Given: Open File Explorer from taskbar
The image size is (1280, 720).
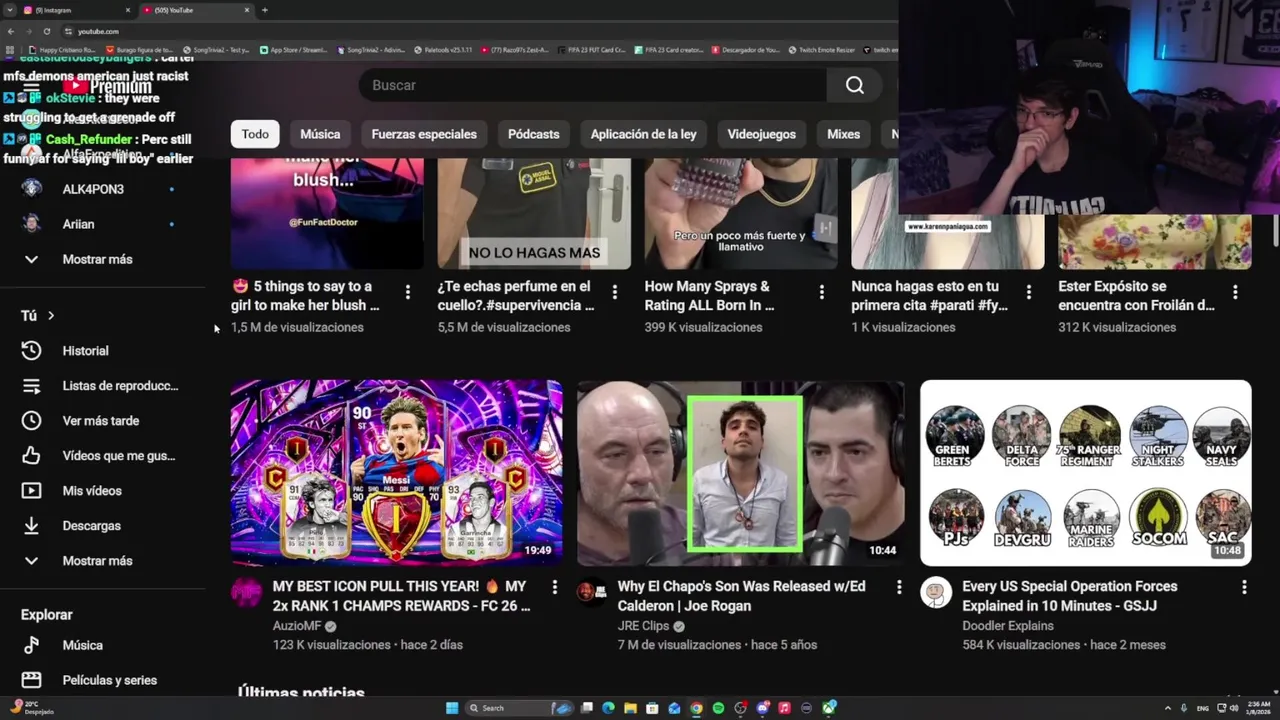Looking at the screenshot, I should [x=630, y=708].
